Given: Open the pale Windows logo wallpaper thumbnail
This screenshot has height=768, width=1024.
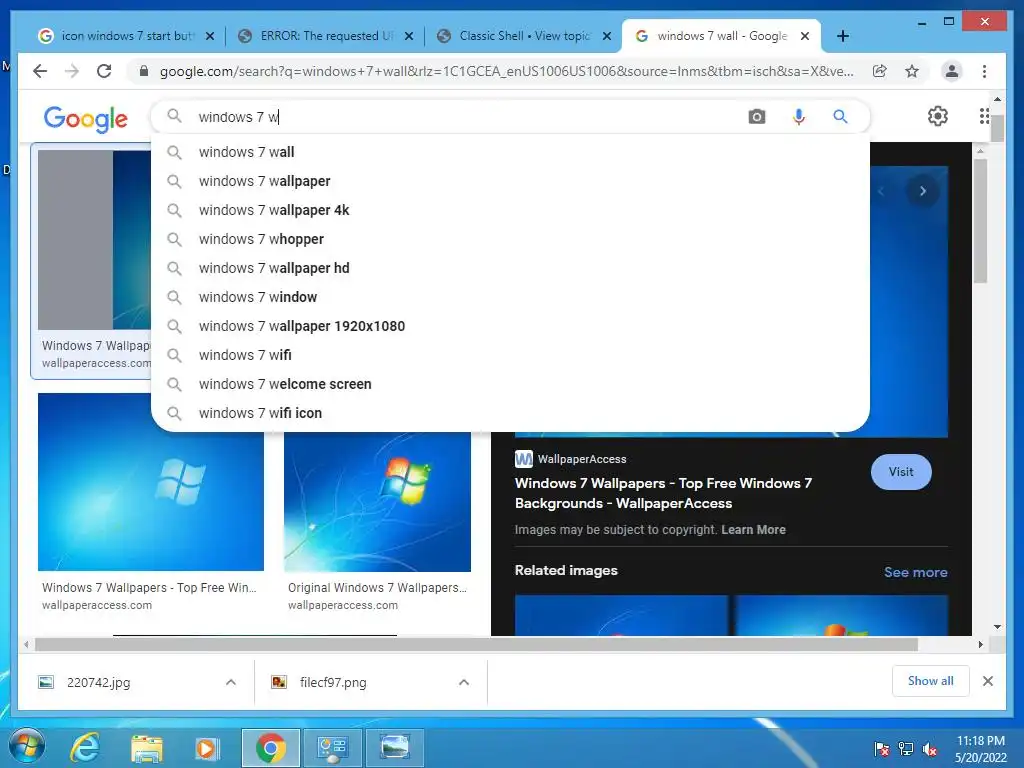Looking at the screenshot, I should pos(151,482).
